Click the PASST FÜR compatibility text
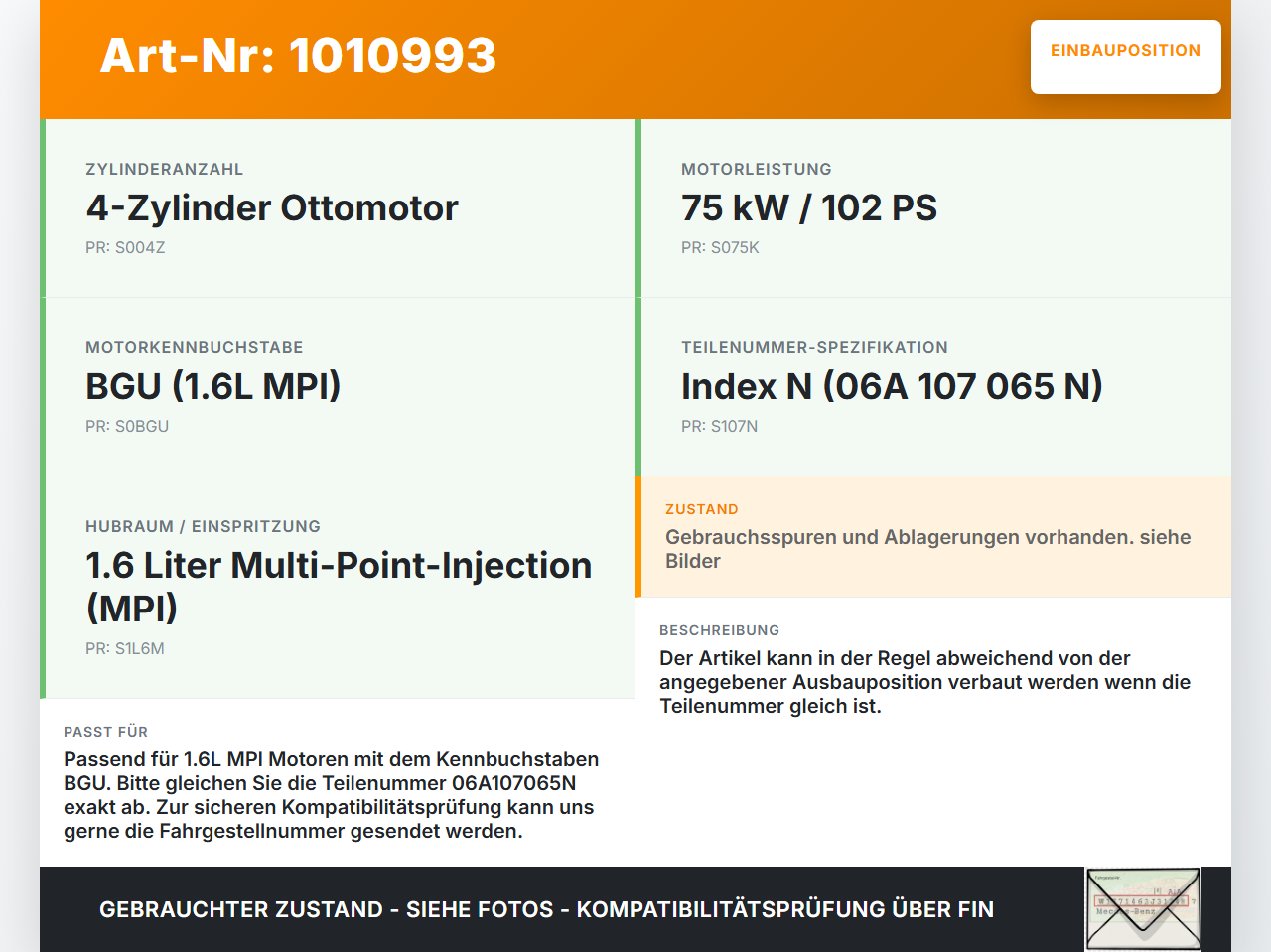The image size is (1271, 952). click(331, 795)
